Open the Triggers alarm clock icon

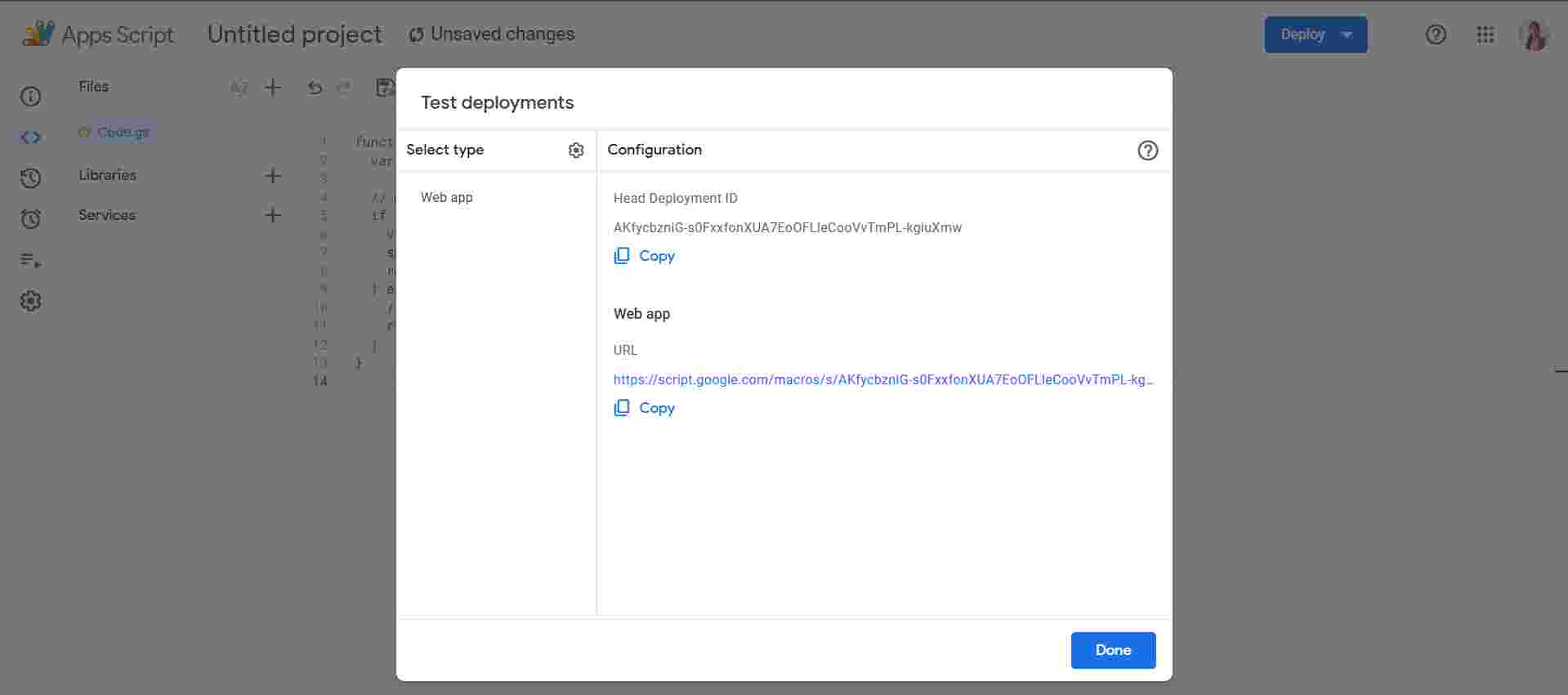(x=30, y=218)
